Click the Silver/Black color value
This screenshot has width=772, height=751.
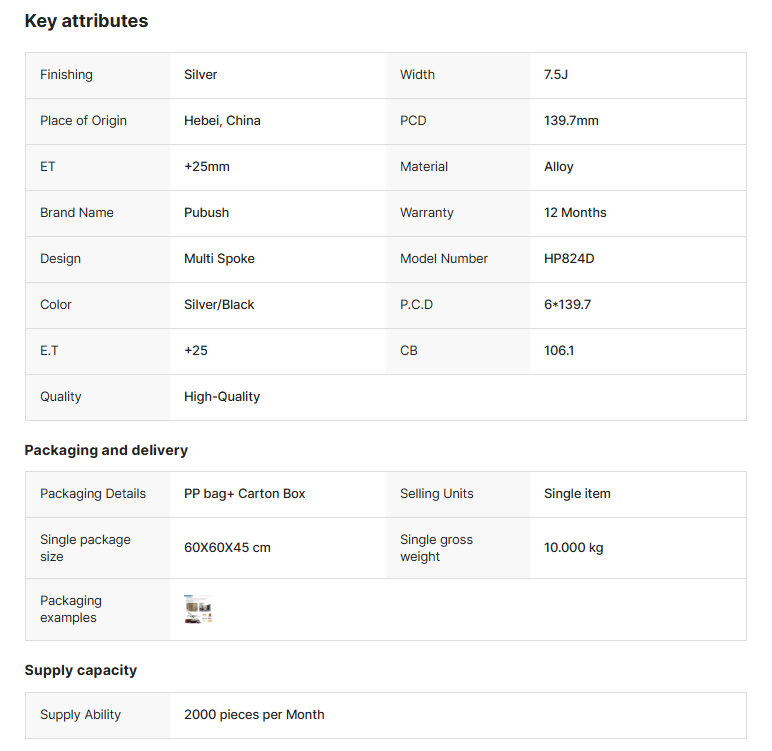tap(219, 305)
